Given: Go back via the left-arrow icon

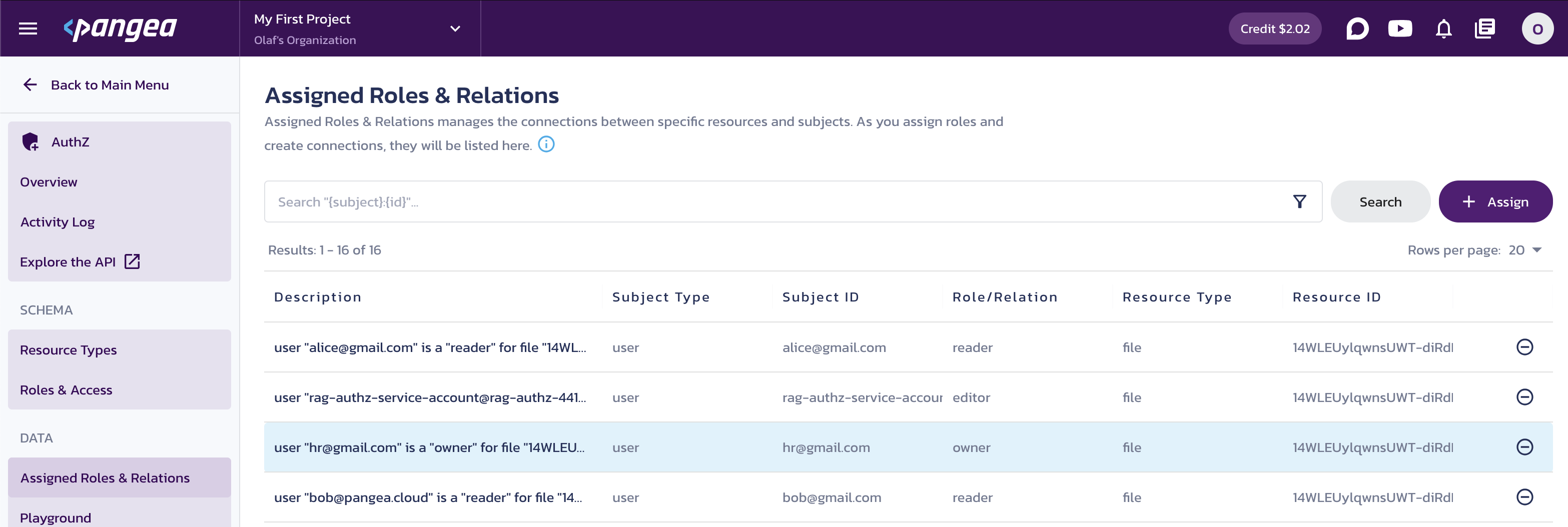Looking at the screenshot, I should coord(30,84).
